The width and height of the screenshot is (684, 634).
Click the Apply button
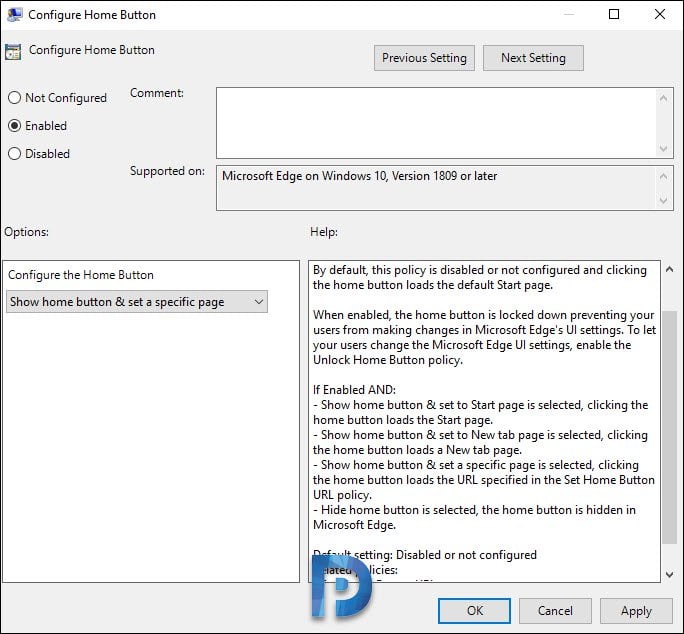(x=636, y=610)
